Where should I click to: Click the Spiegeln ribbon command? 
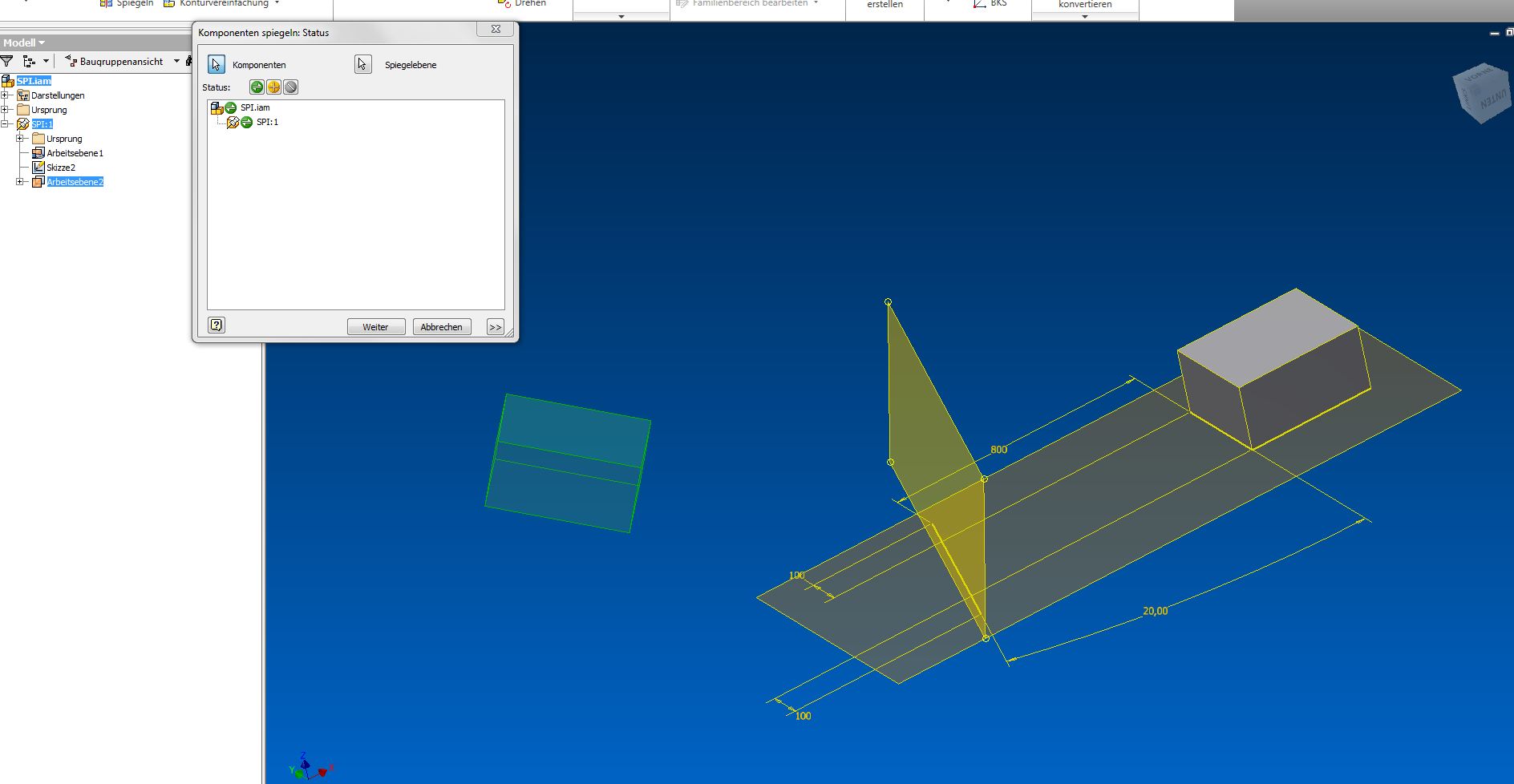pyautogui.click(x=127, y=4)
